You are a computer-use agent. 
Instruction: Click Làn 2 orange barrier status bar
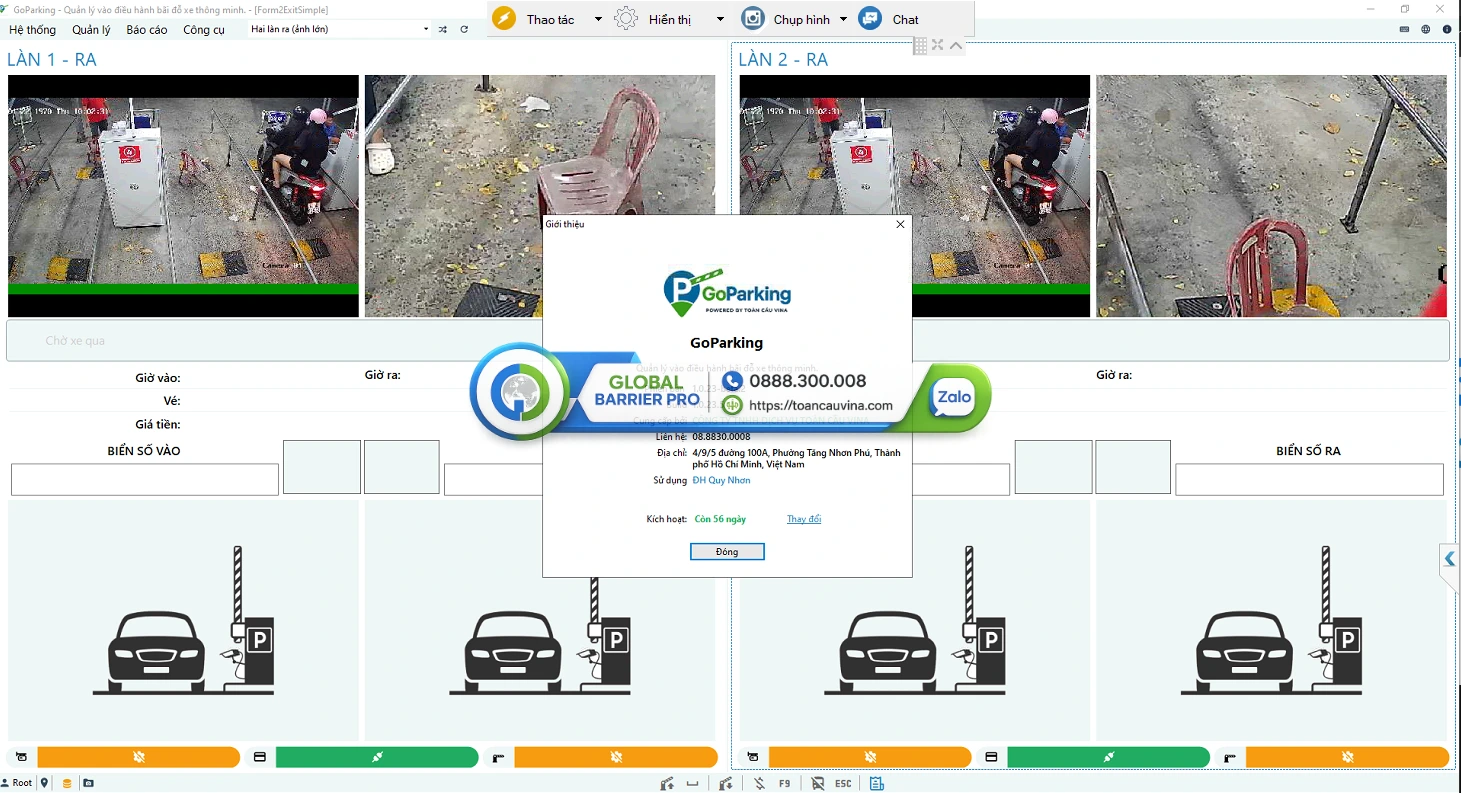(1347, 757)
